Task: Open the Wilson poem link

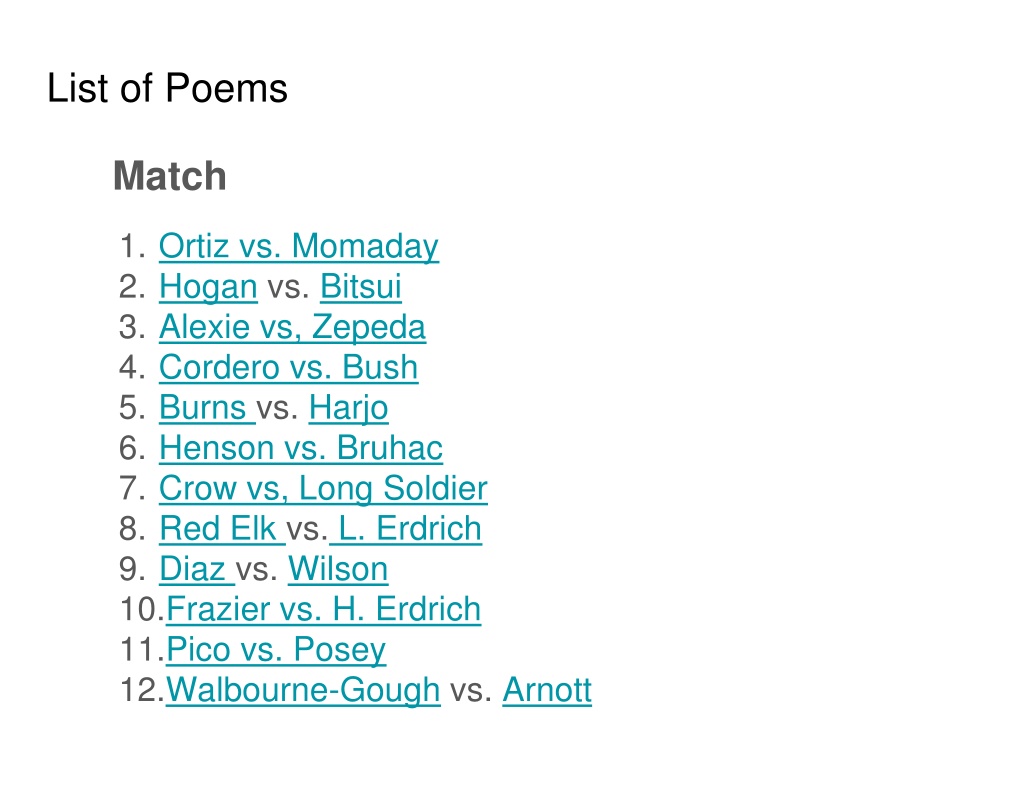Action: point(338,570)
